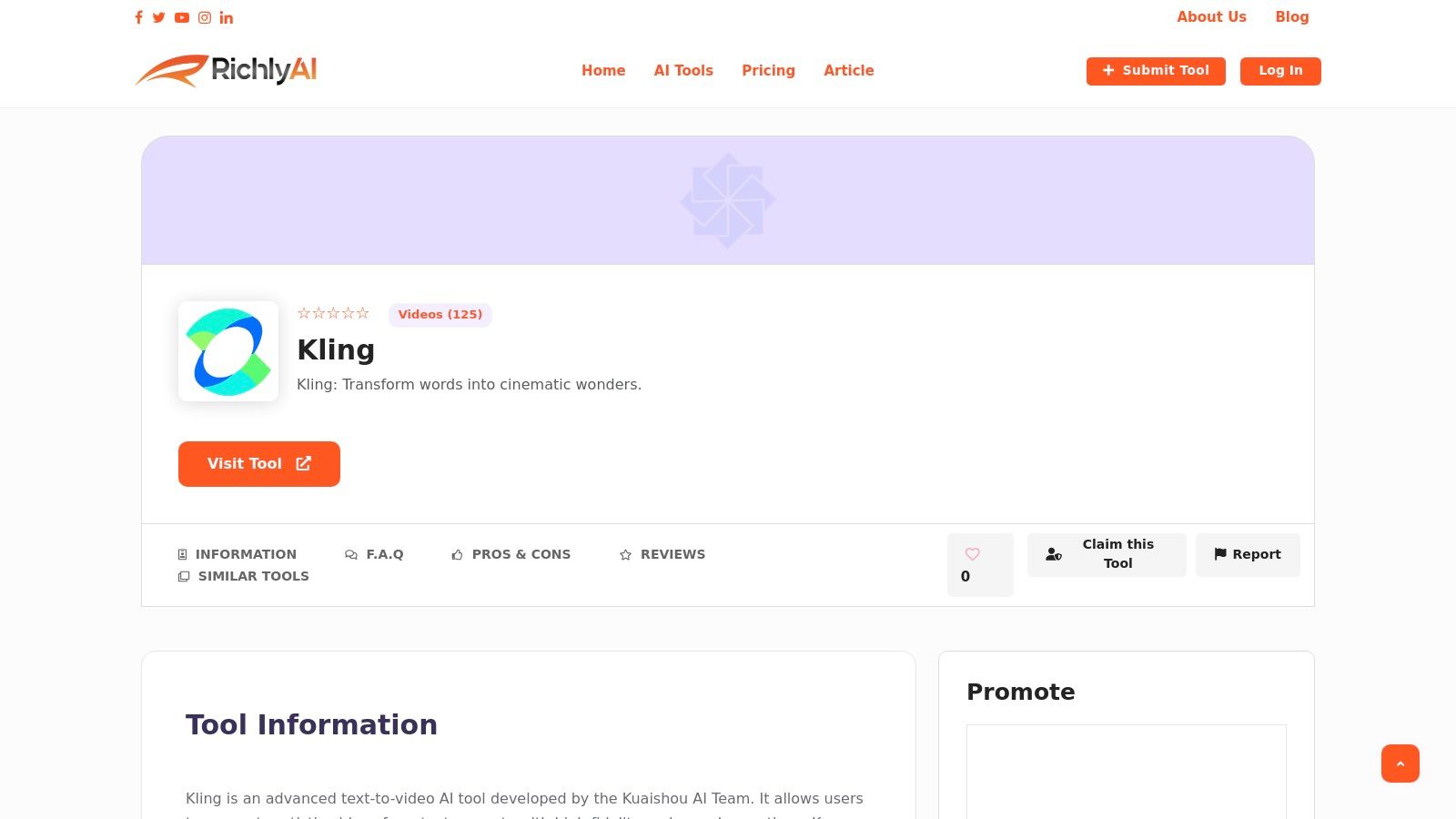
Task: Click the scroll-to-top arrow button
Action: coord(1400,763)
